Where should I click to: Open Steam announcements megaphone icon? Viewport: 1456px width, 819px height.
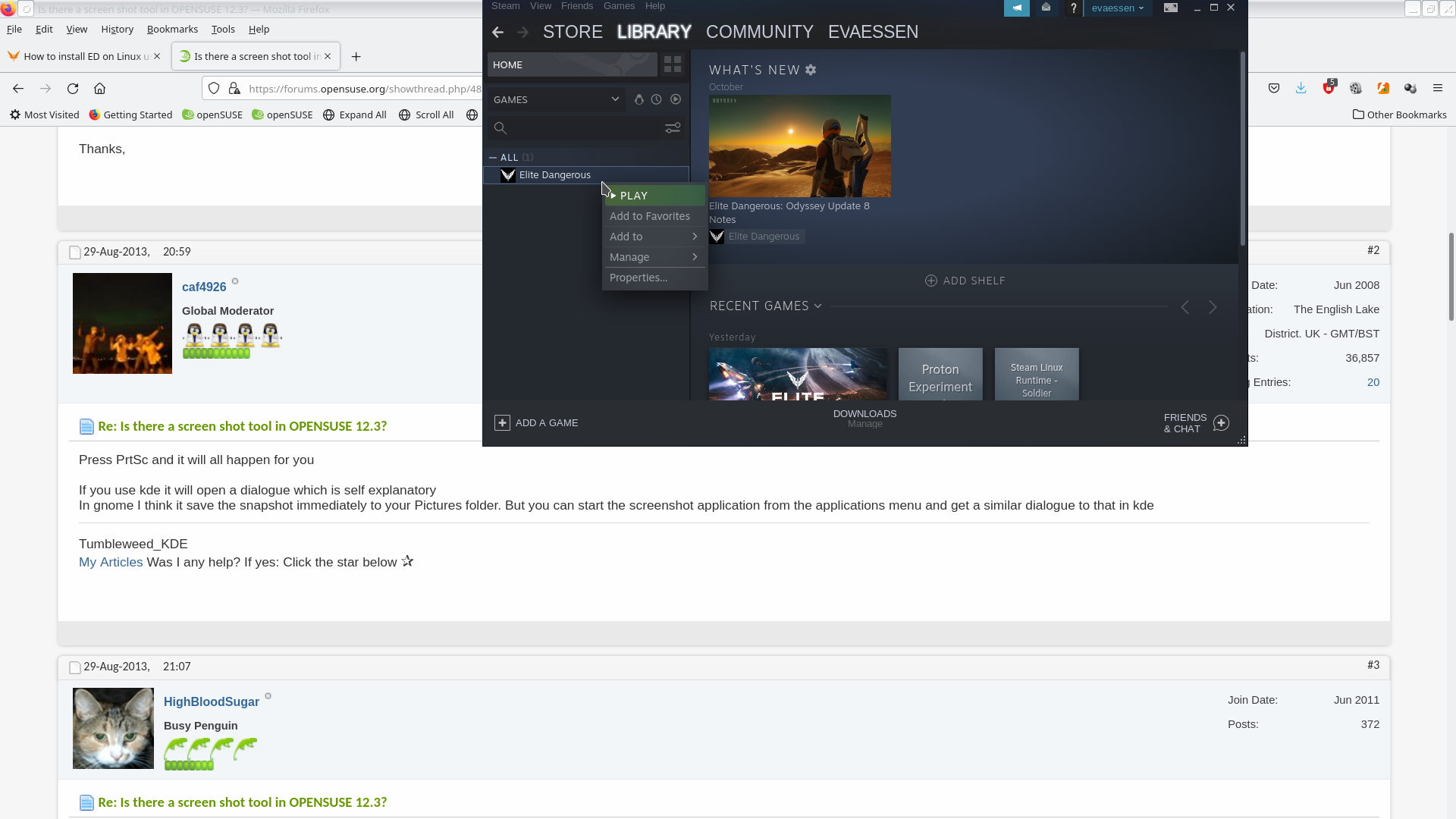(x=1017, y=8)
